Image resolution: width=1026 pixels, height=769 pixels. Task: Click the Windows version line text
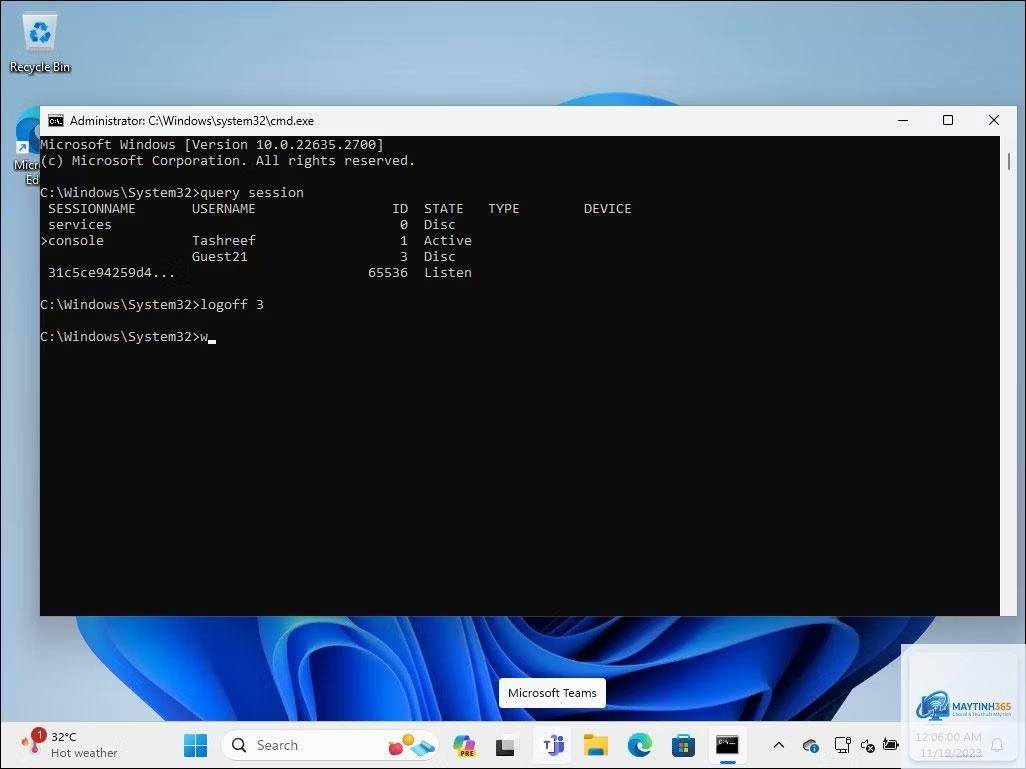click(212, 145)
